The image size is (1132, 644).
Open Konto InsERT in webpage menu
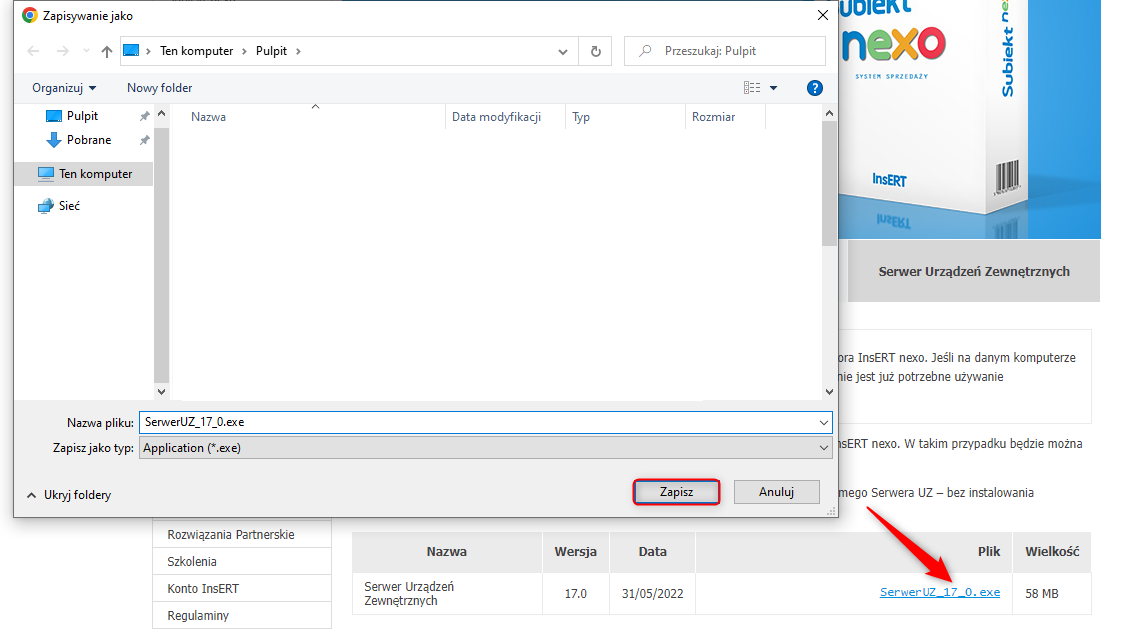coord(203,588)
